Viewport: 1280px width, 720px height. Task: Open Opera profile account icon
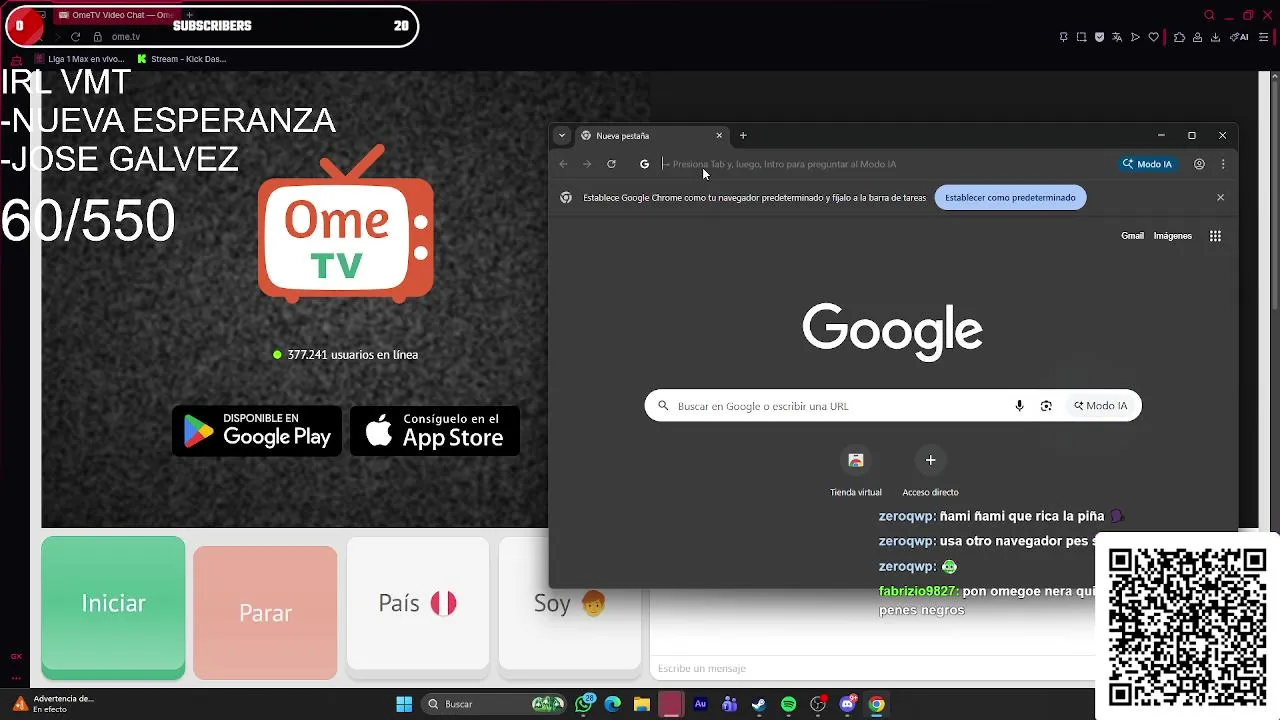tap(1197, 37)
